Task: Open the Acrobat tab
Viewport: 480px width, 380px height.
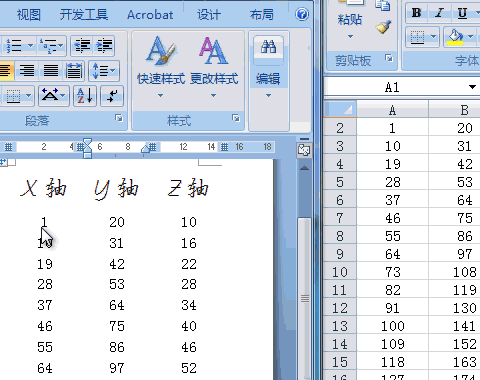Action: [150, 15]
